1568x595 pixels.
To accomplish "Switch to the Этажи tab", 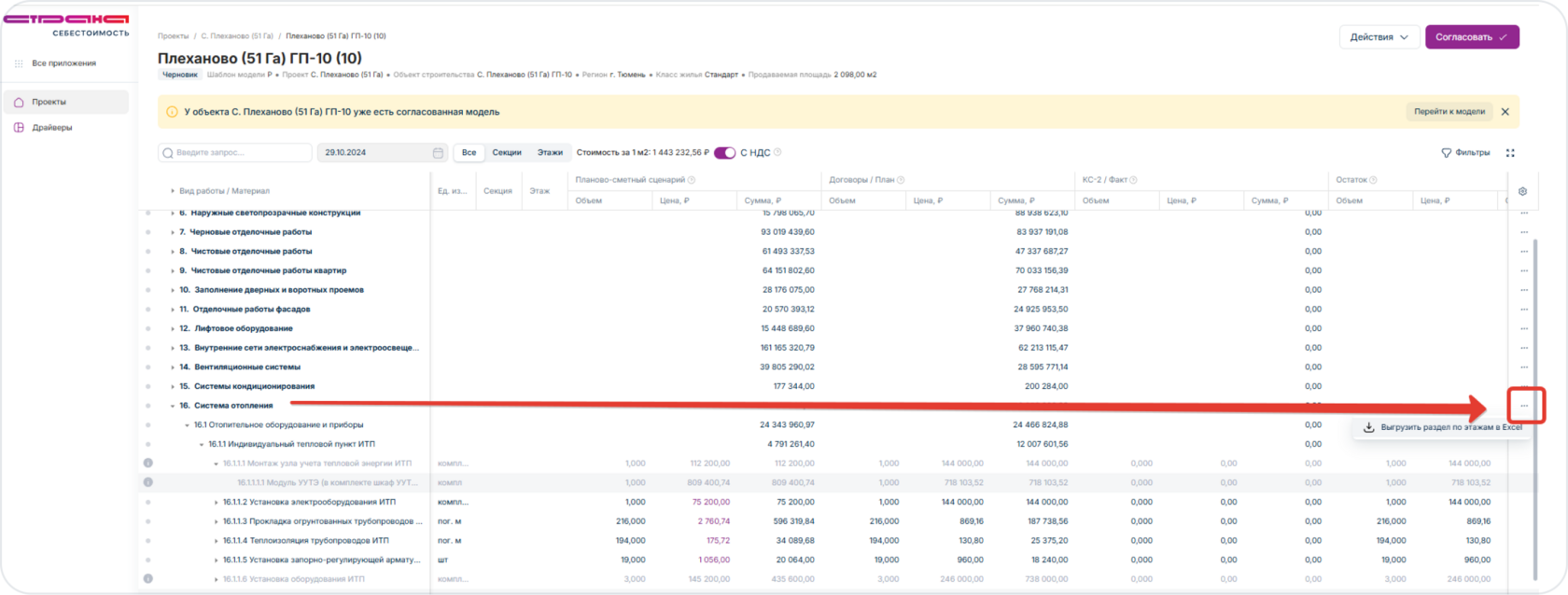I will pyautogui.click(x=550, y=153).
